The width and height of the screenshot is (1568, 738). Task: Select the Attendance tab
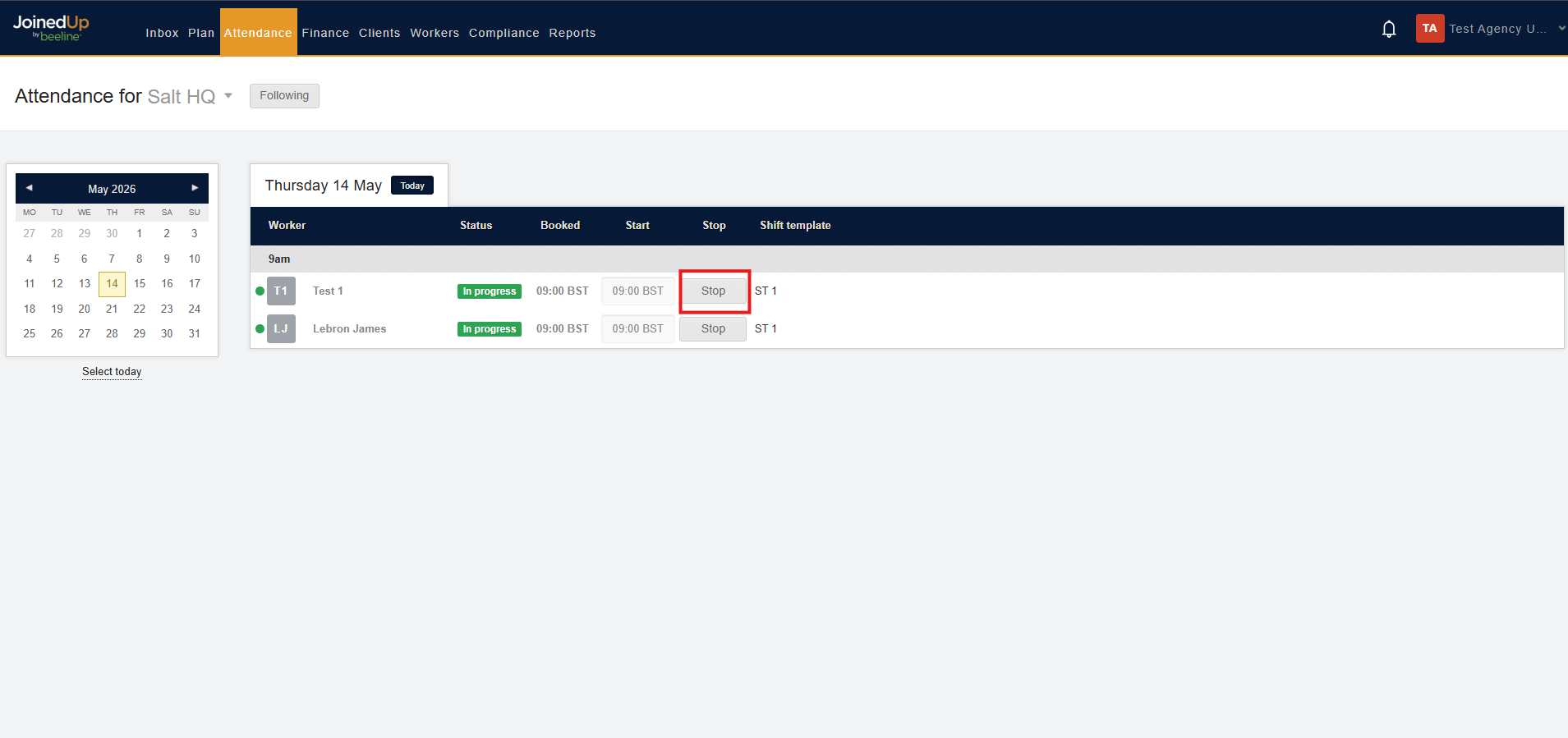point(258,33)
